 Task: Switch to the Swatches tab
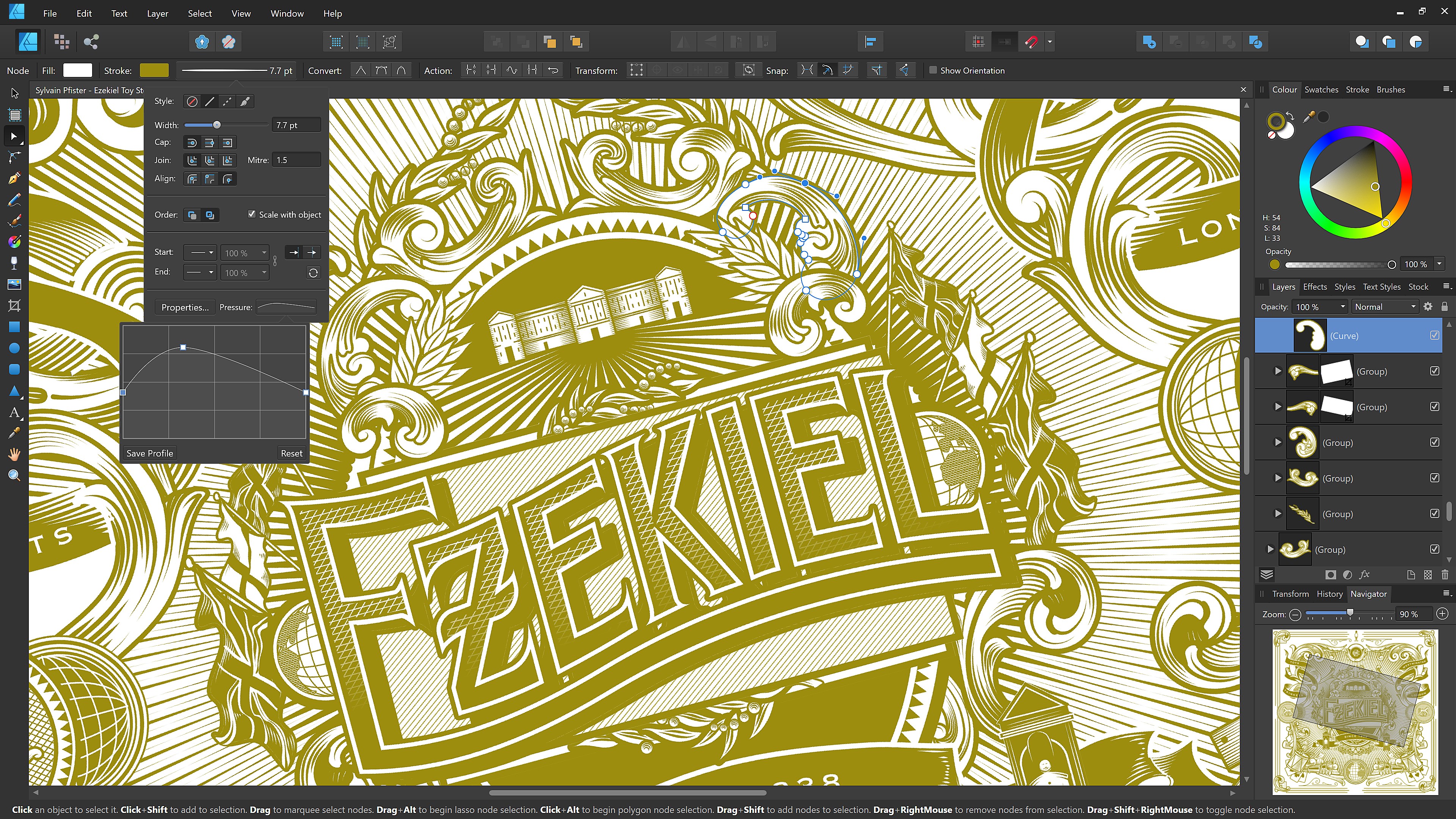[x=1321, y=89]
